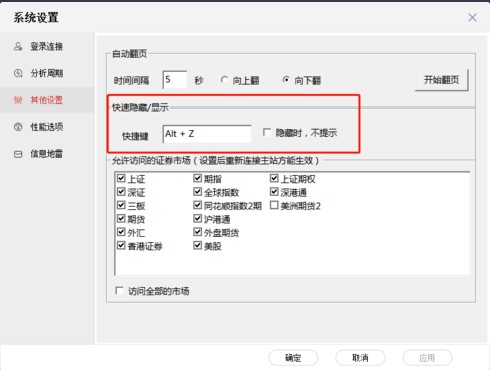This screenshot has height=370, width=490.
Task: Switch to the 性能选项 page
Action: [x=47, y=127]
